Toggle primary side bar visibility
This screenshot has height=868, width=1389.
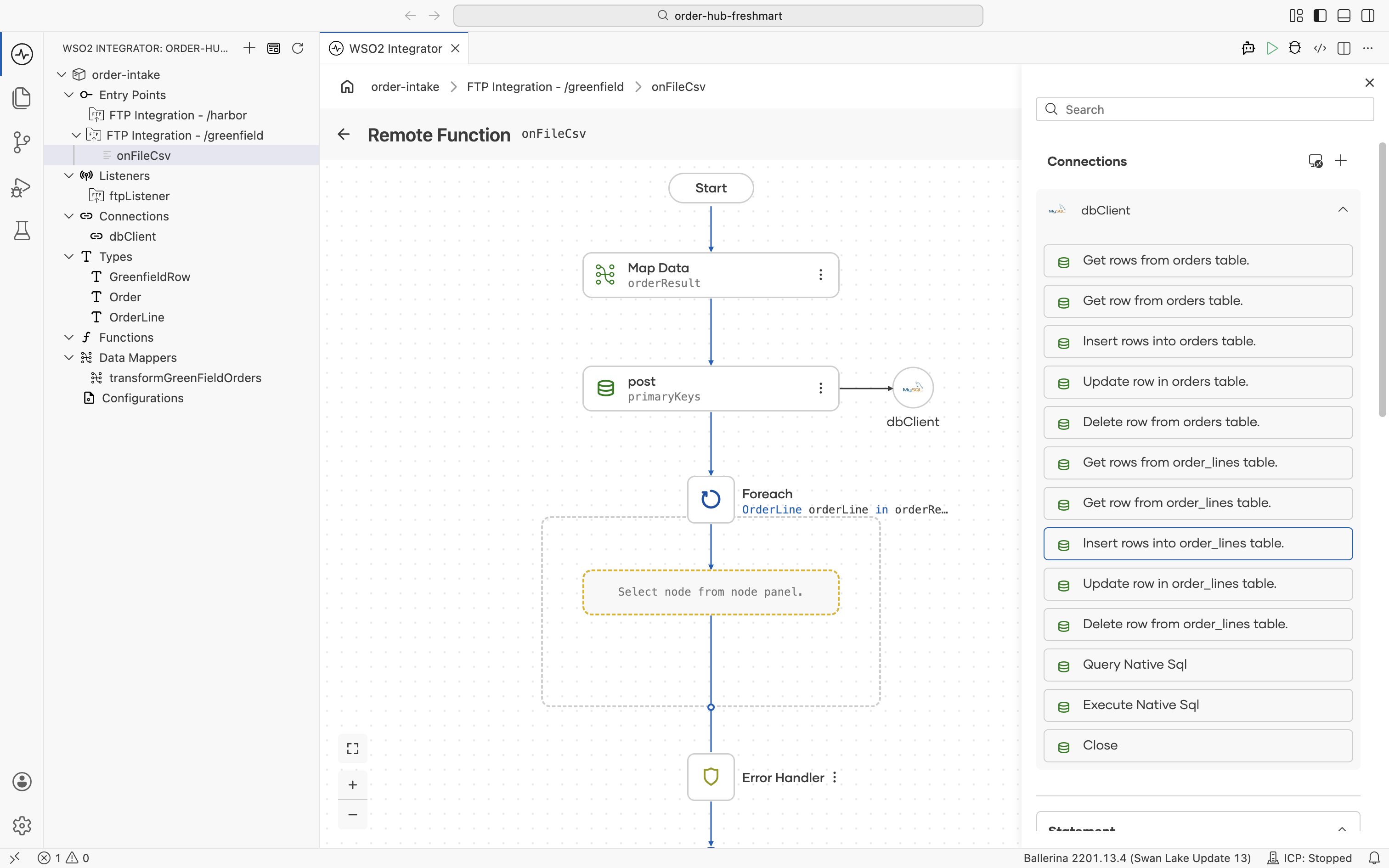tap(1320, 16)
